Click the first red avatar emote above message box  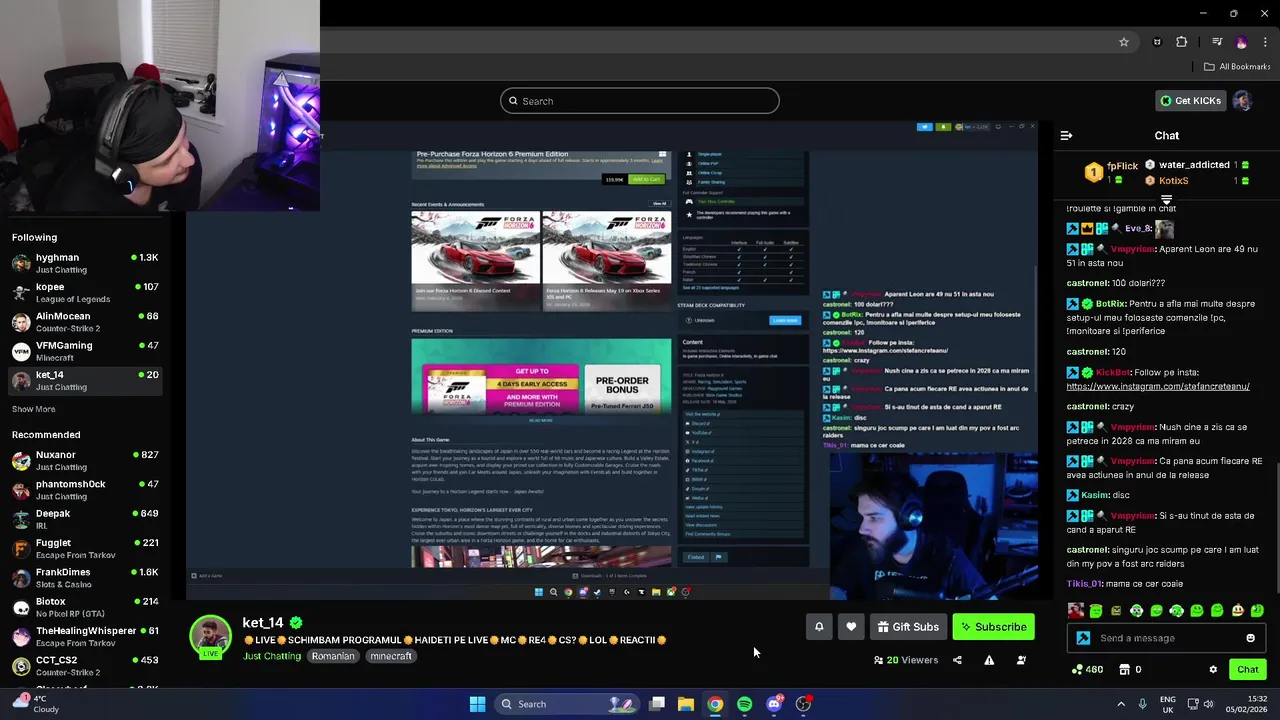1076,610
